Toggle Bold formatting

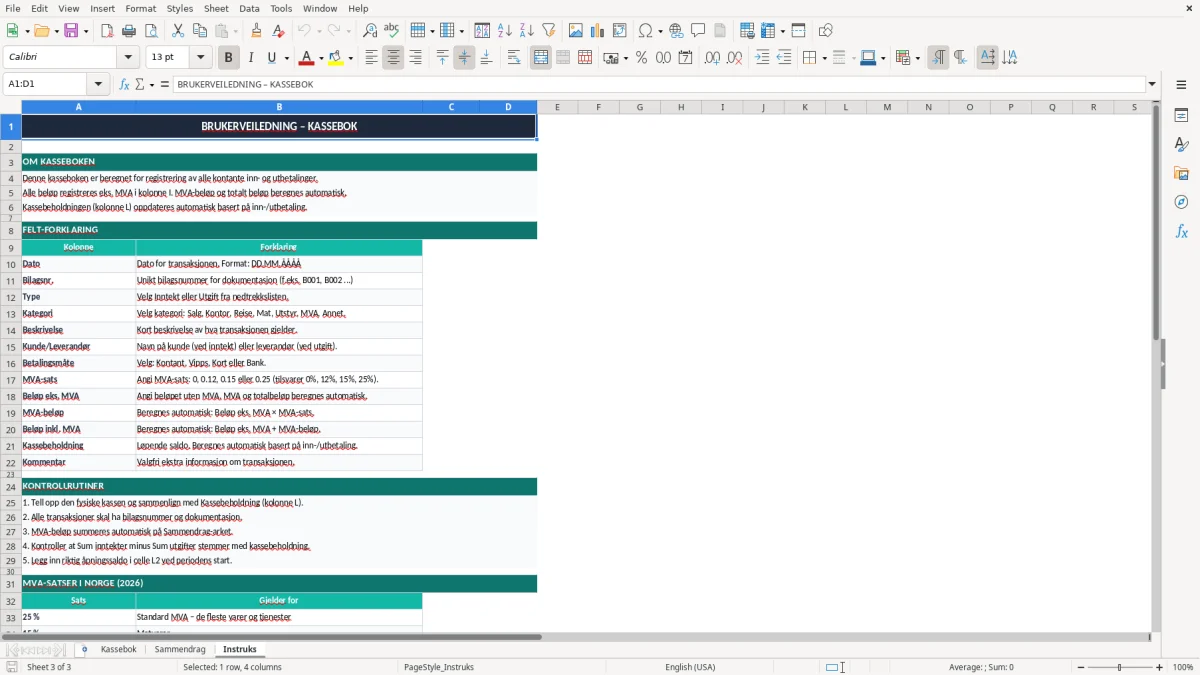click(228, 58)
